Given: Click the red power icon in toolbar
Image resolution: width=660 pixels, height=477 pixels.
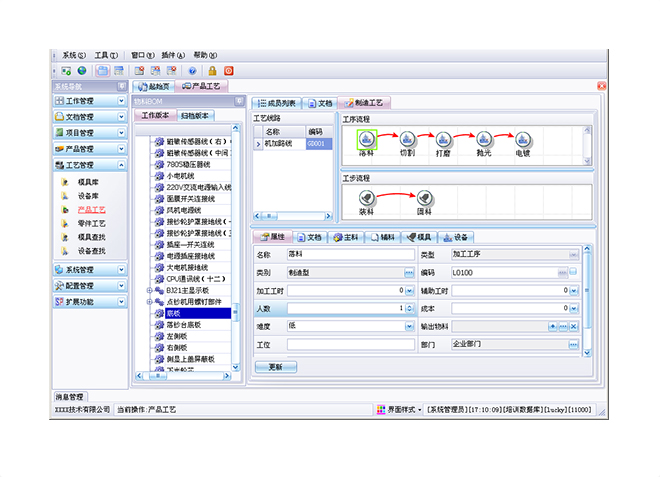Looking at the screenshot, I should 228,71.
